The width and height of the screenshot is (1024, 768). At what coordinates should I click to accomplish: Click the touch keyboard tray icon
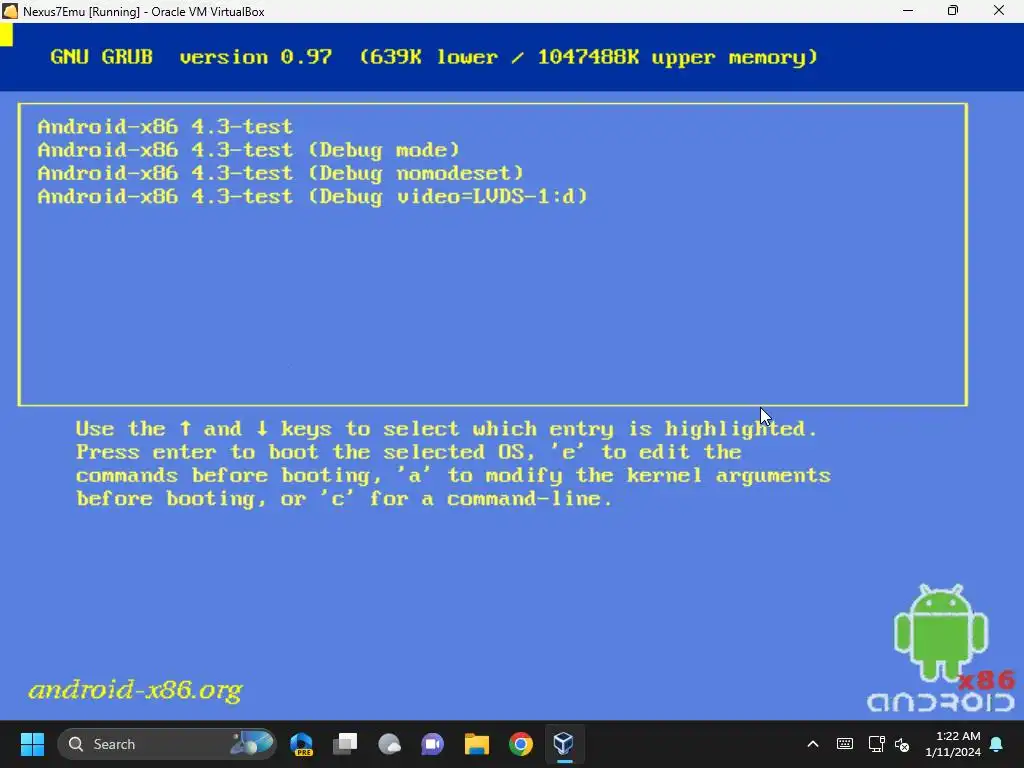[844, 744]
